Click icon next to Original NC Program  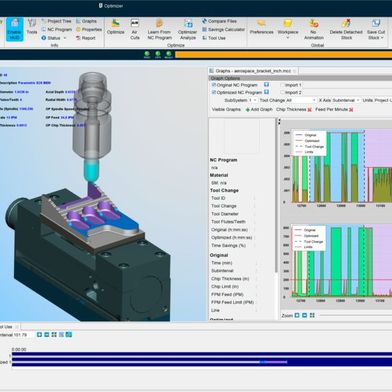coord(266,85)
